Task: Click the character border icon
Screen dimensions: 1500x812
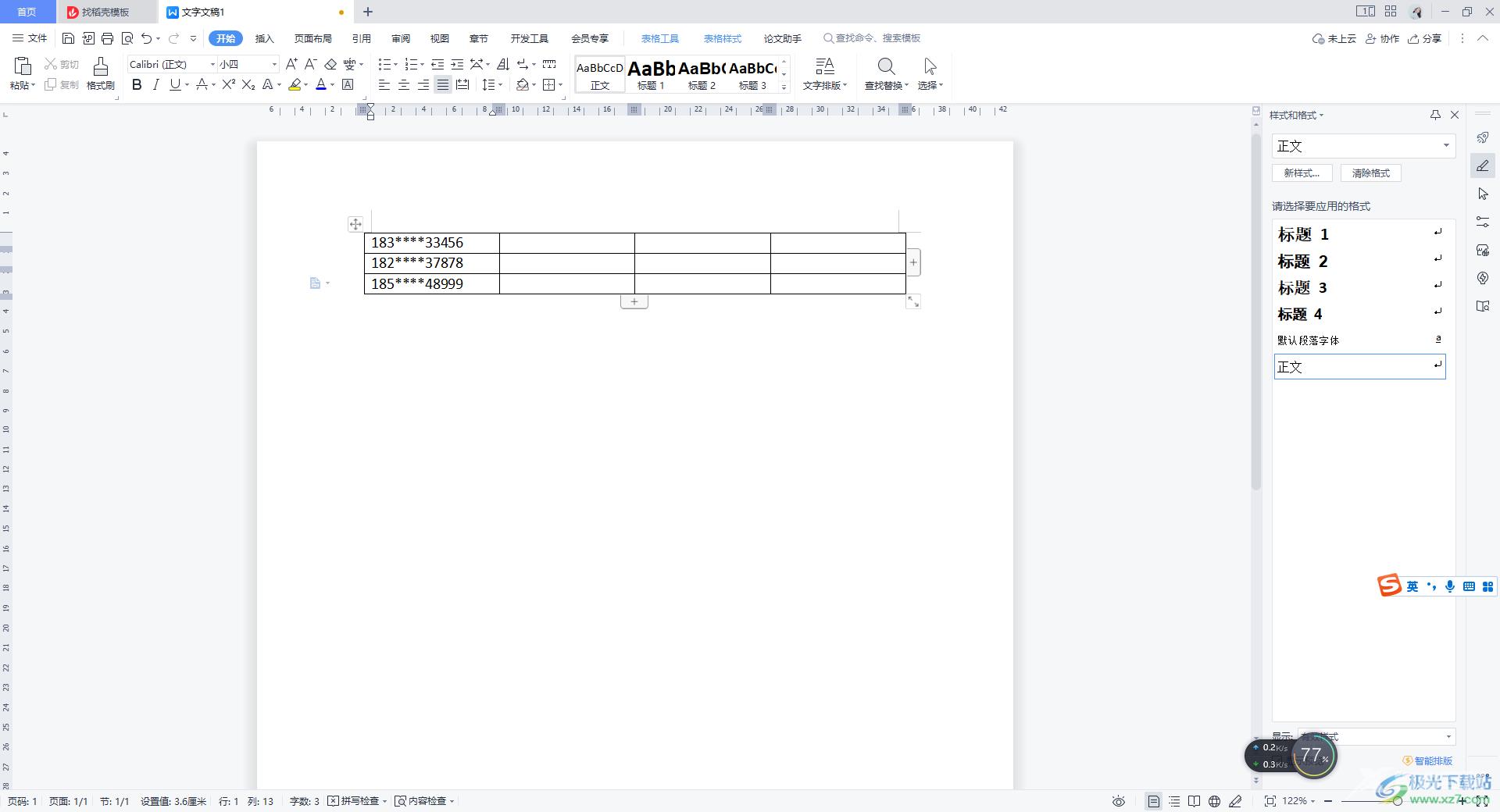Action: (x=348, y=84)
